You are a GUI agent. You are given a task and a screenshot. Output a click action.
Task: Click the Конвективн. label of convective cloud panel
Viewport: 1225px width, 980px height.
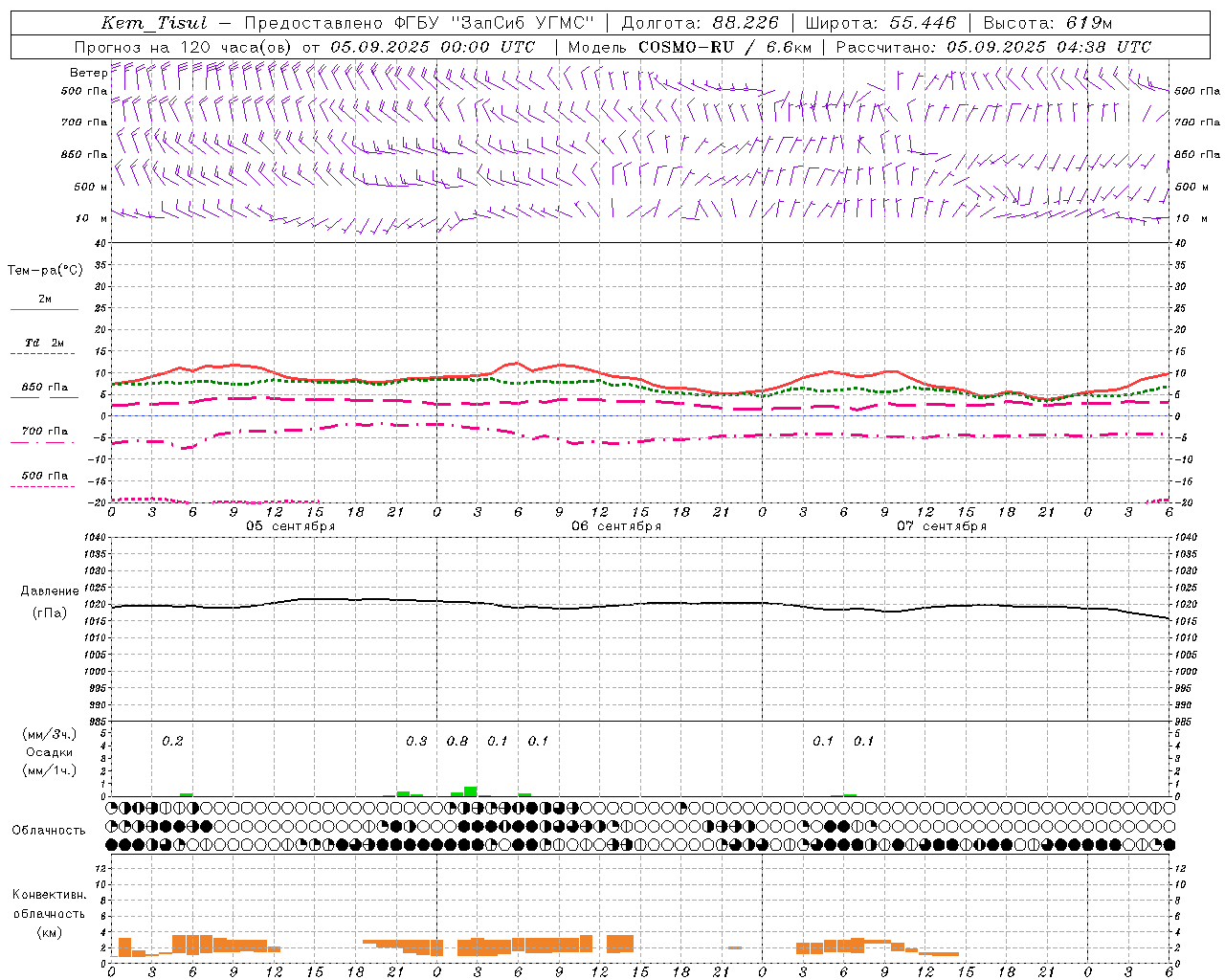click(49, 895)
